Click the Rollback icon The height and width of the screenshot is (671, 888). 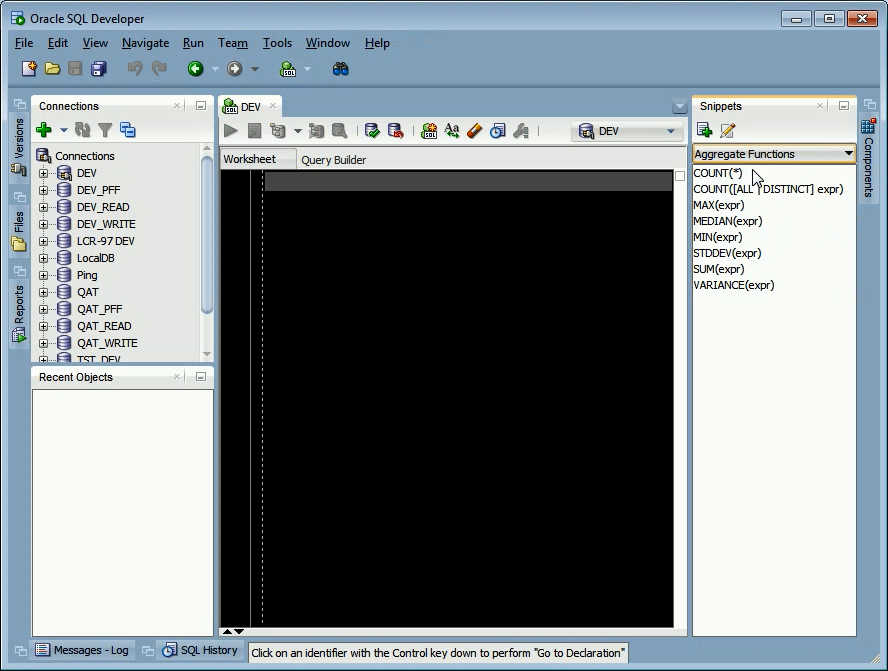395,131
